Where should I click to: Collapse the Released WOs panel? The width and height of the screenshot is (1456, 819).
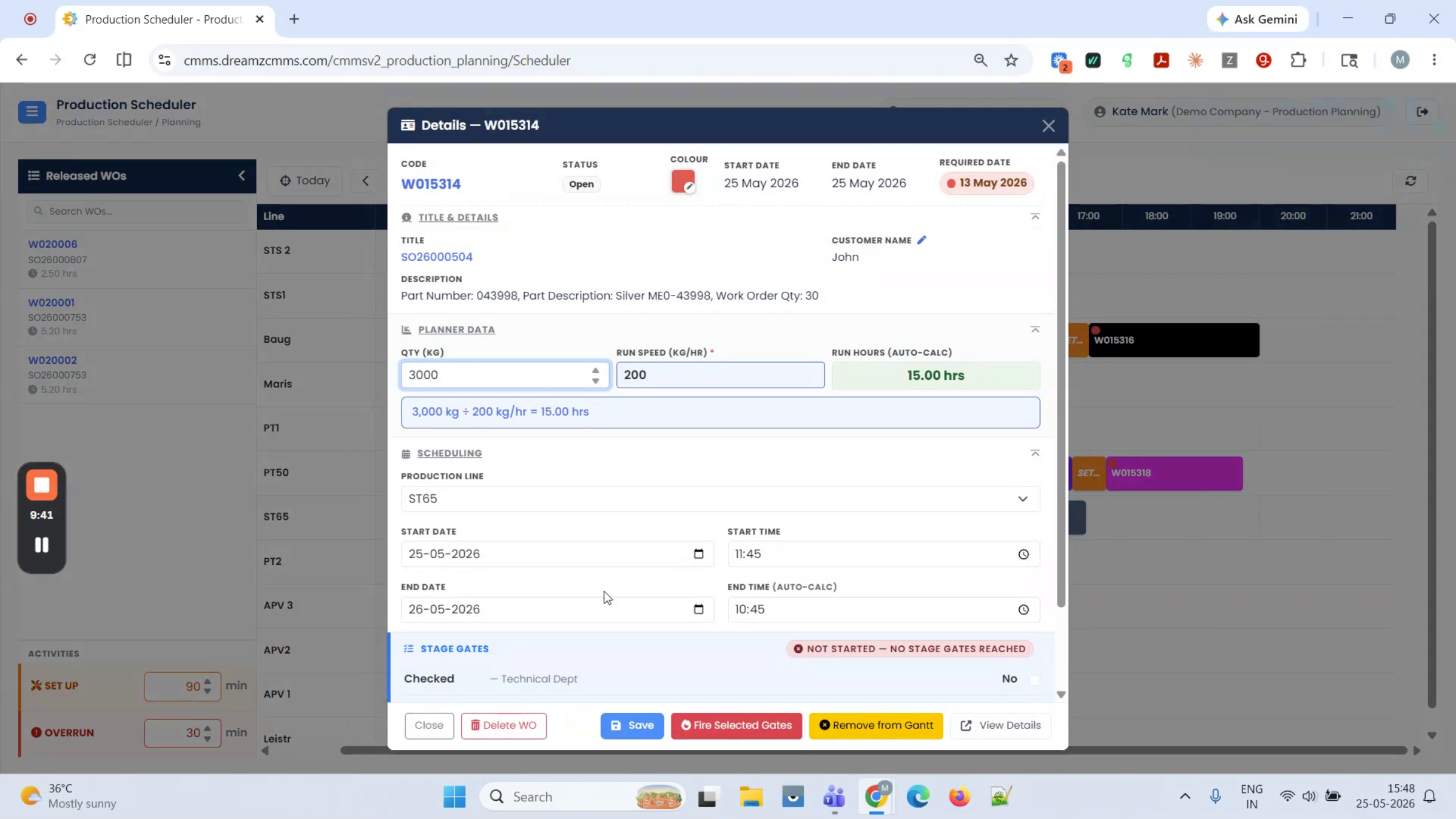pyautogui.click(x=241, y=175)
